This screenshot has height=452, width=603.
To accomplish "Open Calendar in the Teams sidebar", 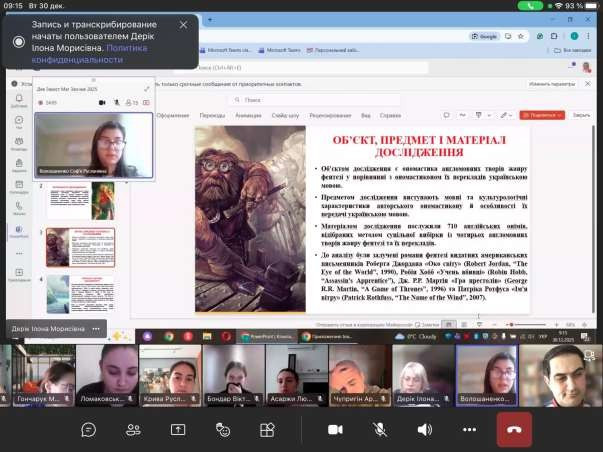I will click(19, 187).
